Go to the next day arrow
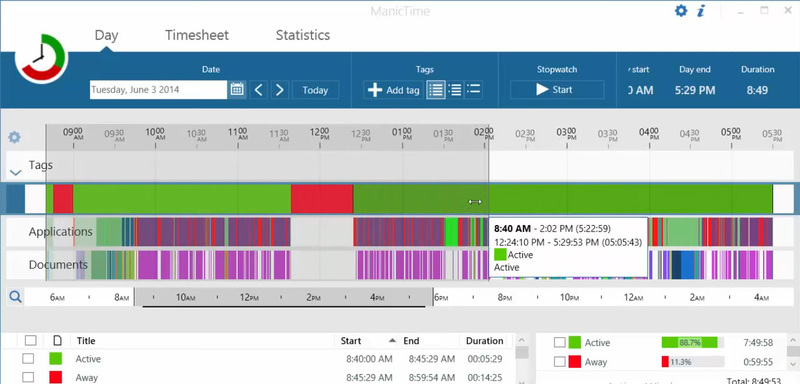800x384 pixels. (280, 90)
